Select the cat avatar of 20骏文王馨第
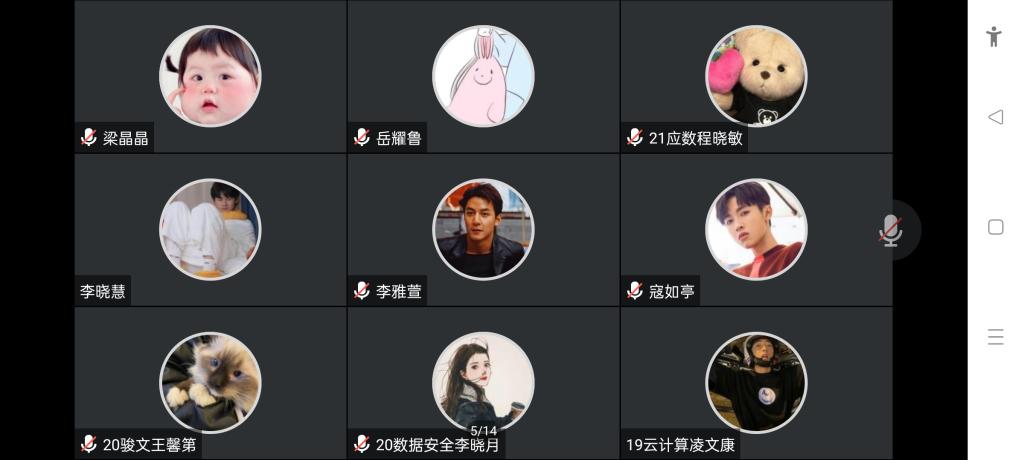Viewport: 1024px width, 460px height. [x=210, y=383]
